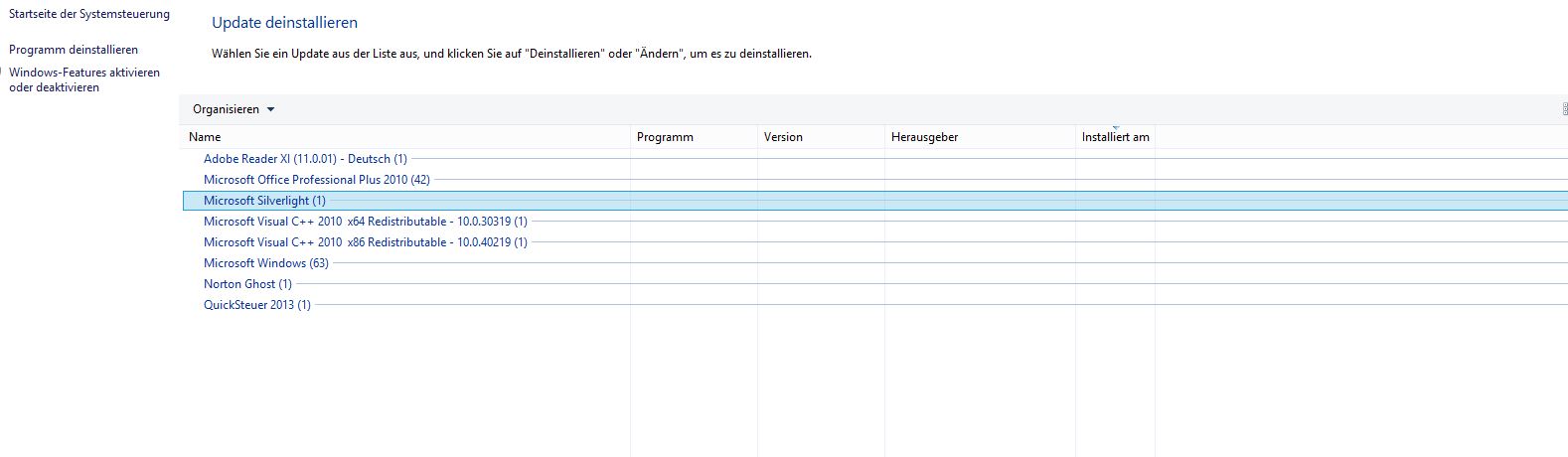1568x457 pixels.
Task: Go to Programm deinstallieren
Action: coord(74,50)
